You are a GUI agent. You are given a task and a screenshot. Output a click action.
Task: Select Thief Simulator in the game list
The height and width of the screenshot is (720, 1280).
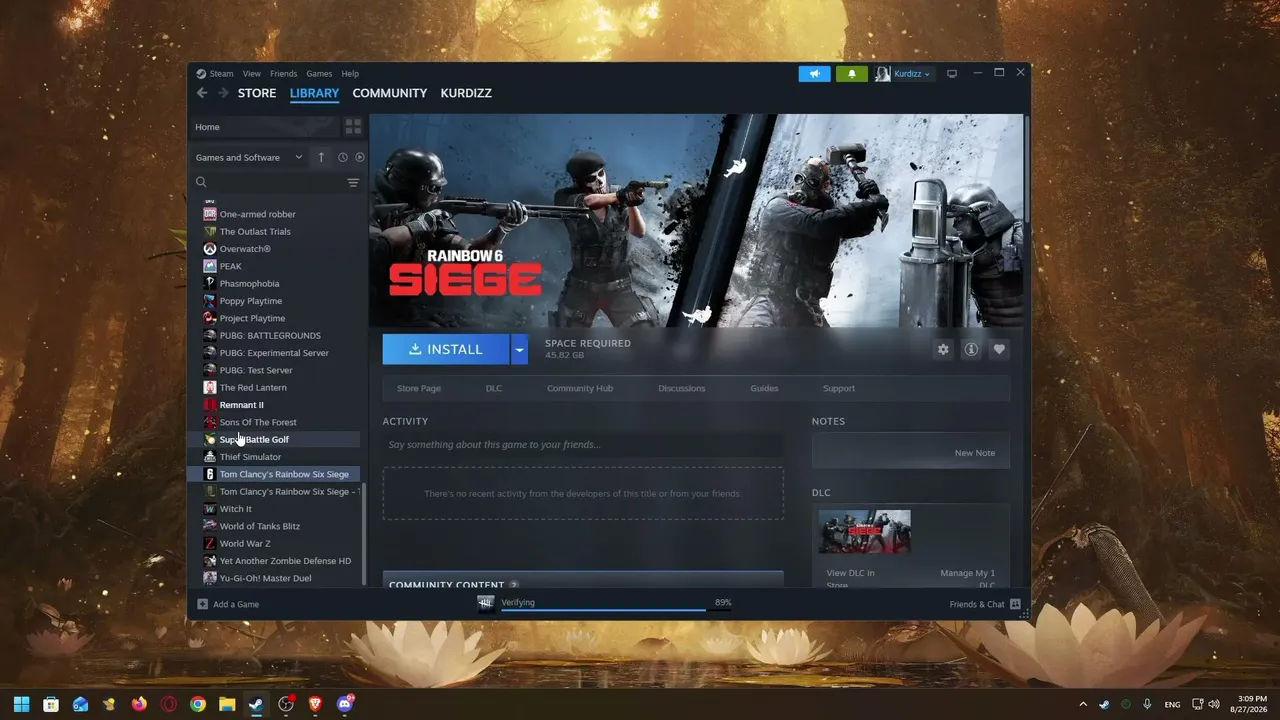[x=250, y=457]
